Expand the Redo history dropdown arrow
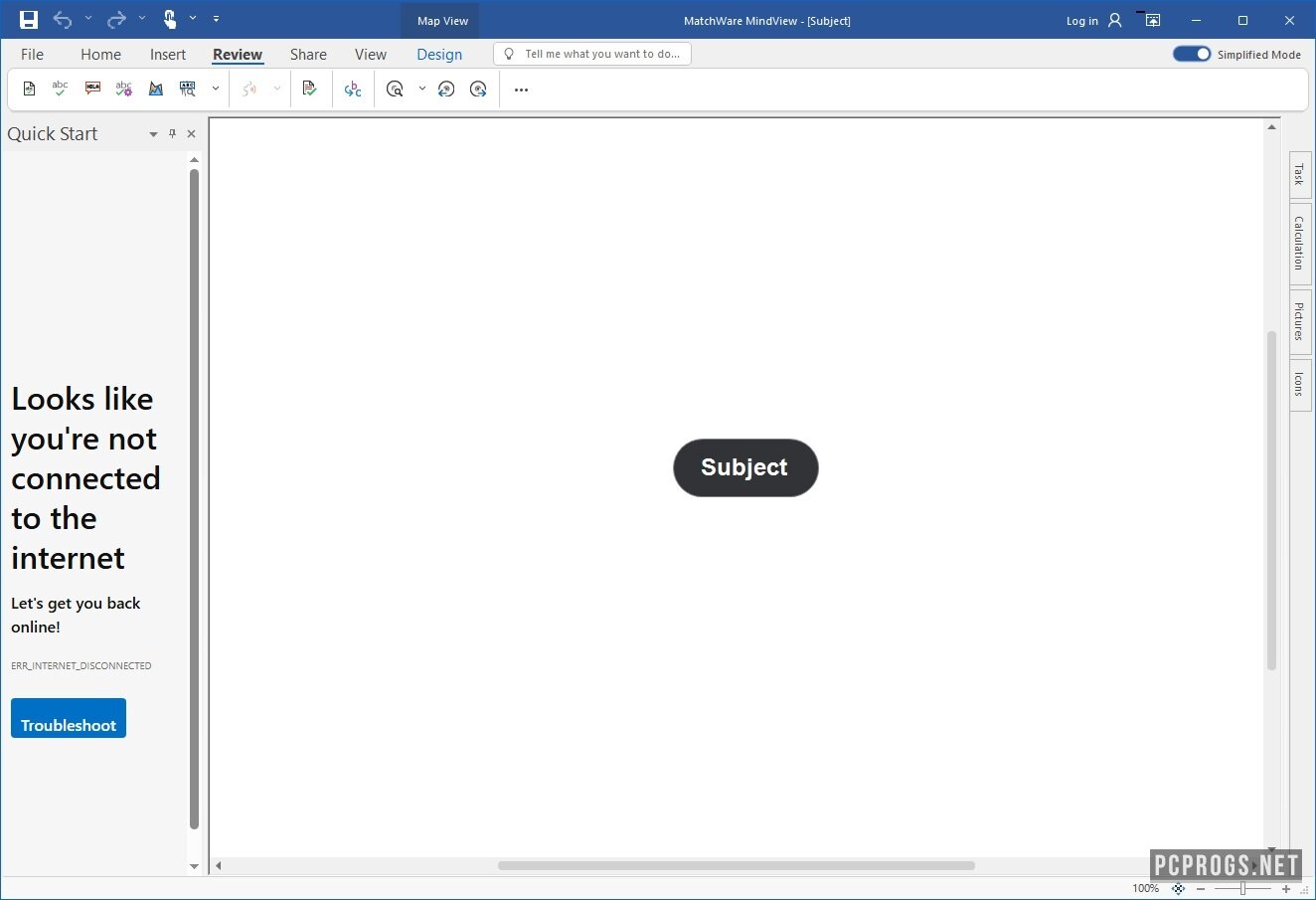 141,19
